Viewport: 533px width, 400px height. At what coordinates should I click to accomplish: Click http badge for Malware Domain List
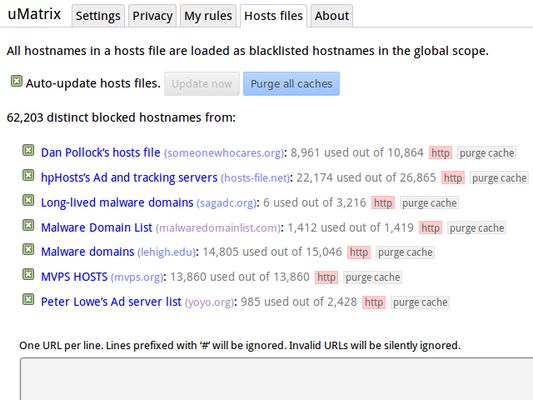[430, 228]
